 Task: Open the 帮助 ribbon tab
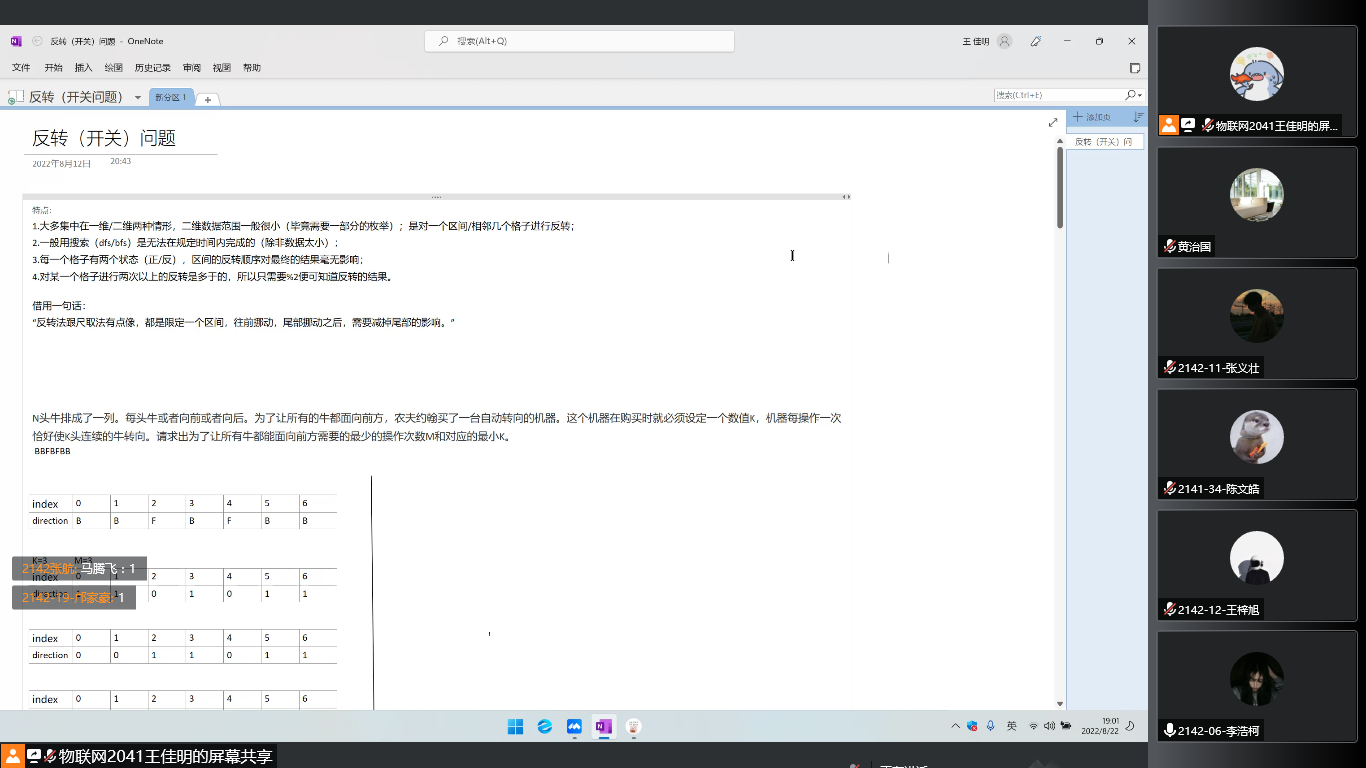click(x=252, y=68)
